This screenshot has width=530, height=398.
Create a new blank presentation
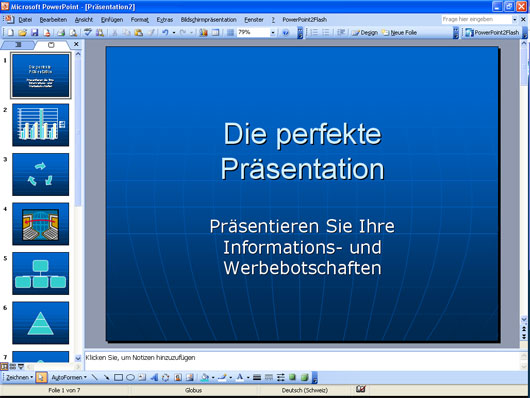pos(10,33)
